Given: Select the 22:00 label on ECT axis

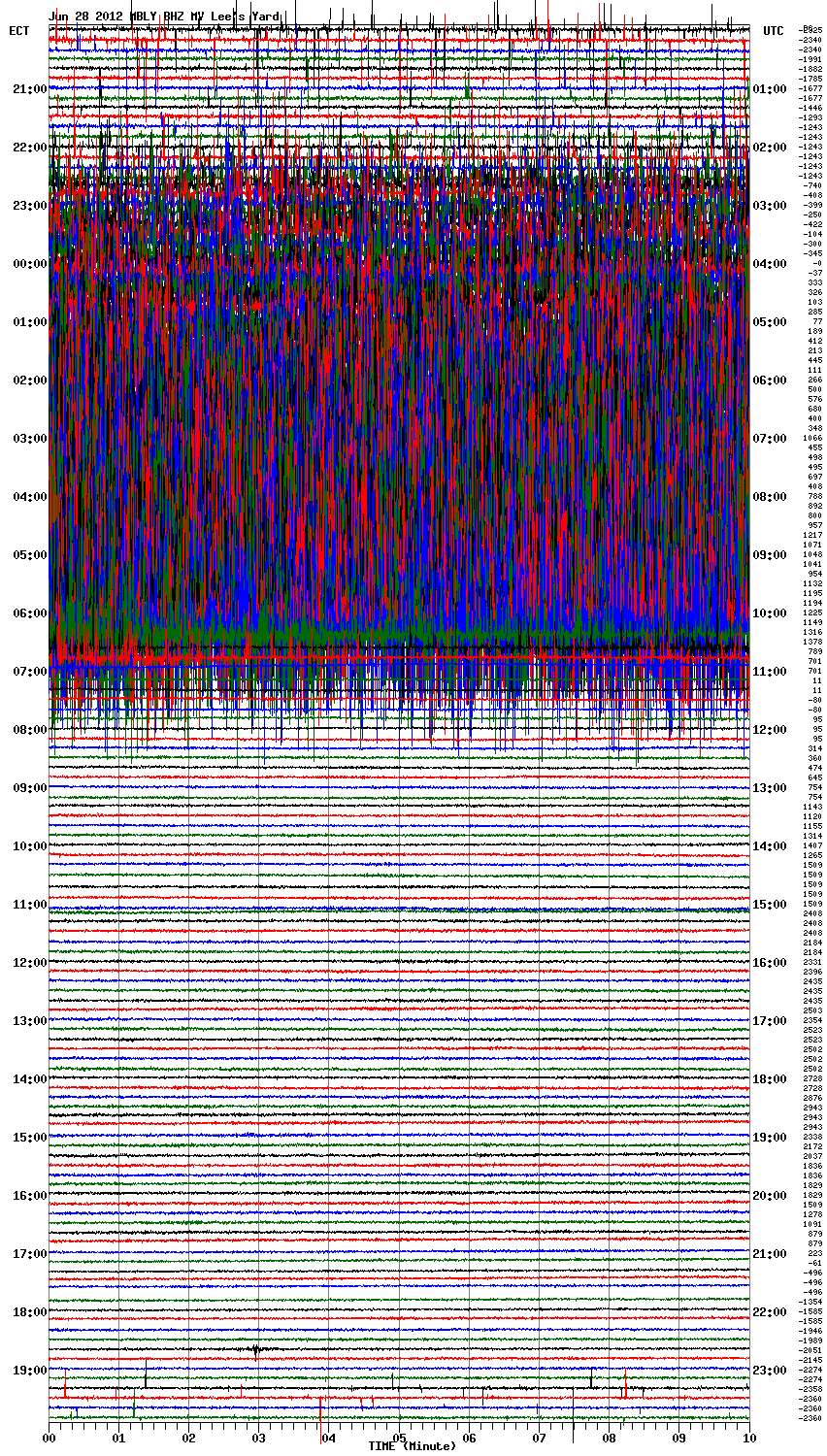Looking at the screenshot, I should click(x=29, y=148).
